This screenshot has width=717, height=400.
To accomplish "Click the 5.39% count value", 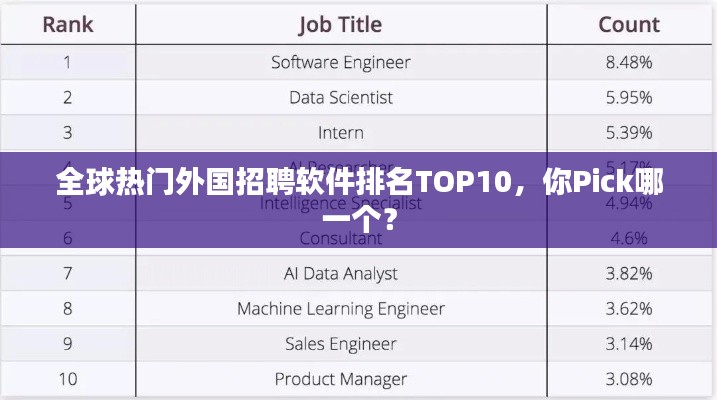I will tap(629, 132).
